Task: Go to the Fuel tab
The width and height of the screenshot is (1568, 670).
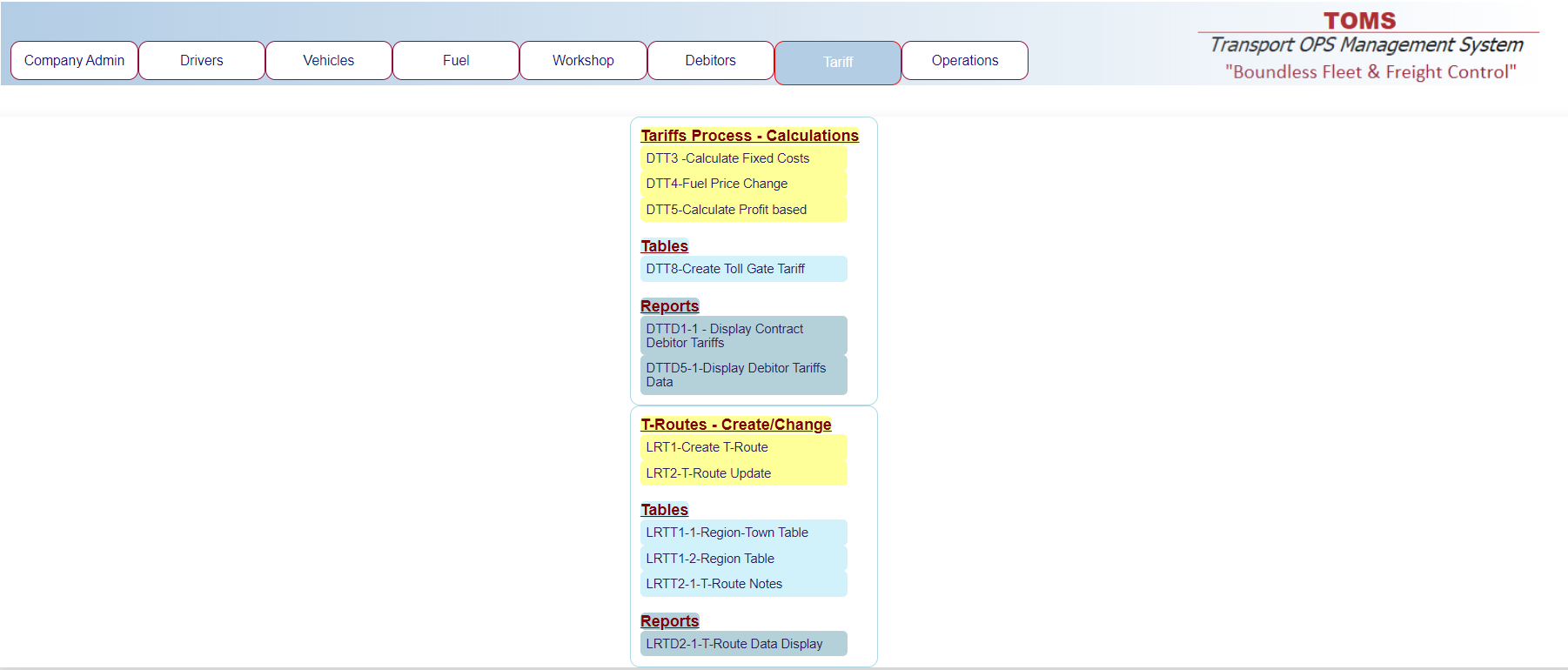Action: [455, 61]
